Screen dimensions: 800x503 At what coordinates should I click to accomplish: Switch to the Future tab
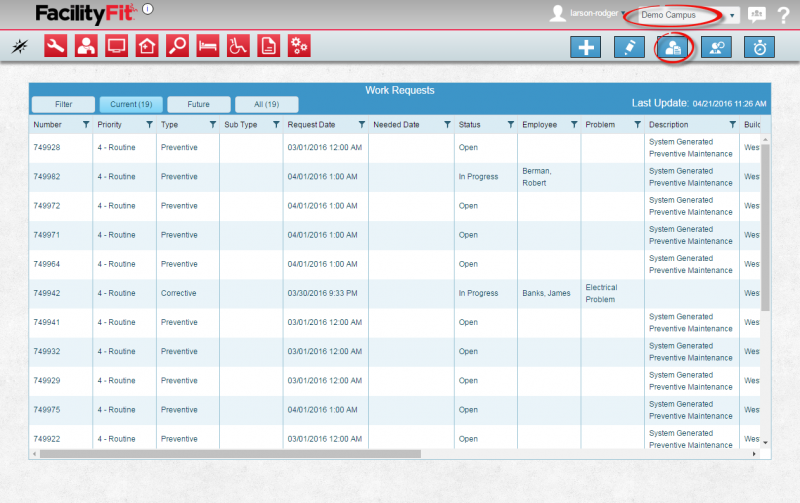tap(198, 105)
